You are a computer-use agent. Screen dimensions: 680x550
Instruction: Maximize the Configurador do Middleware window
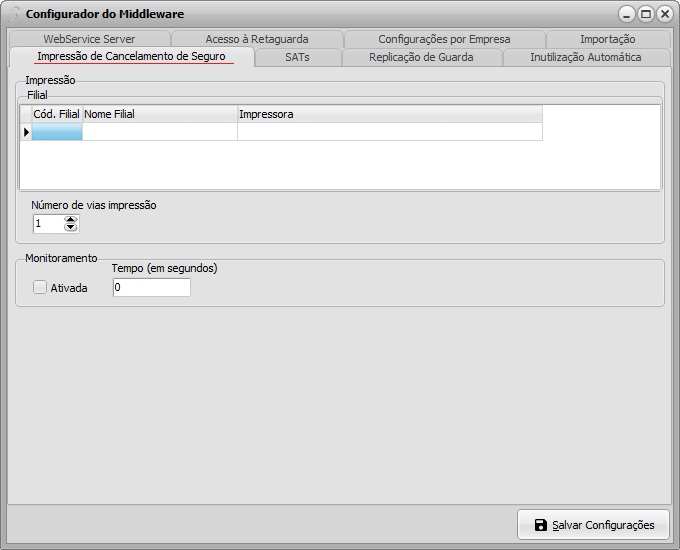[645, 14]
